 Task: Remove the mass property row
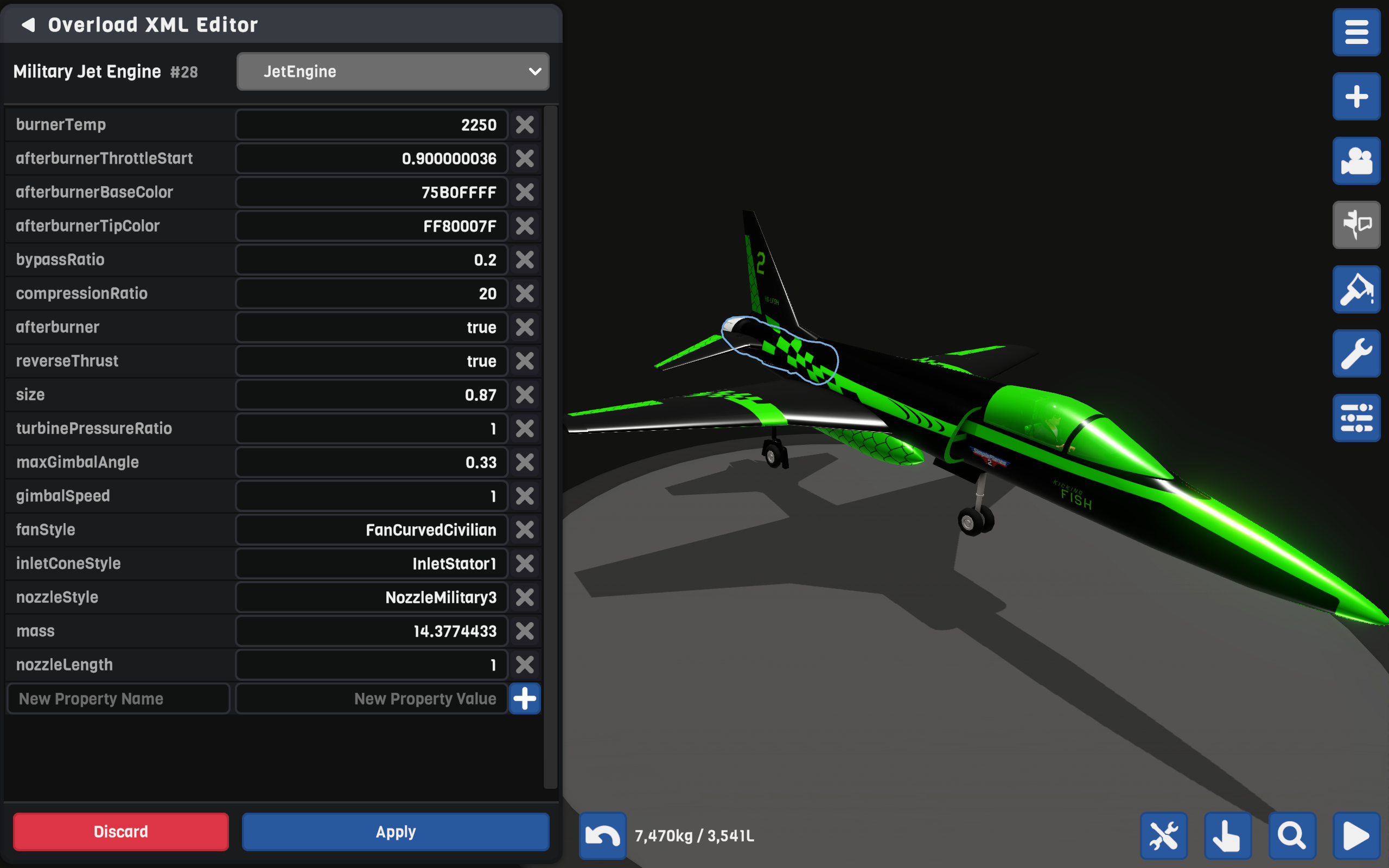click(x=525, y=631)
